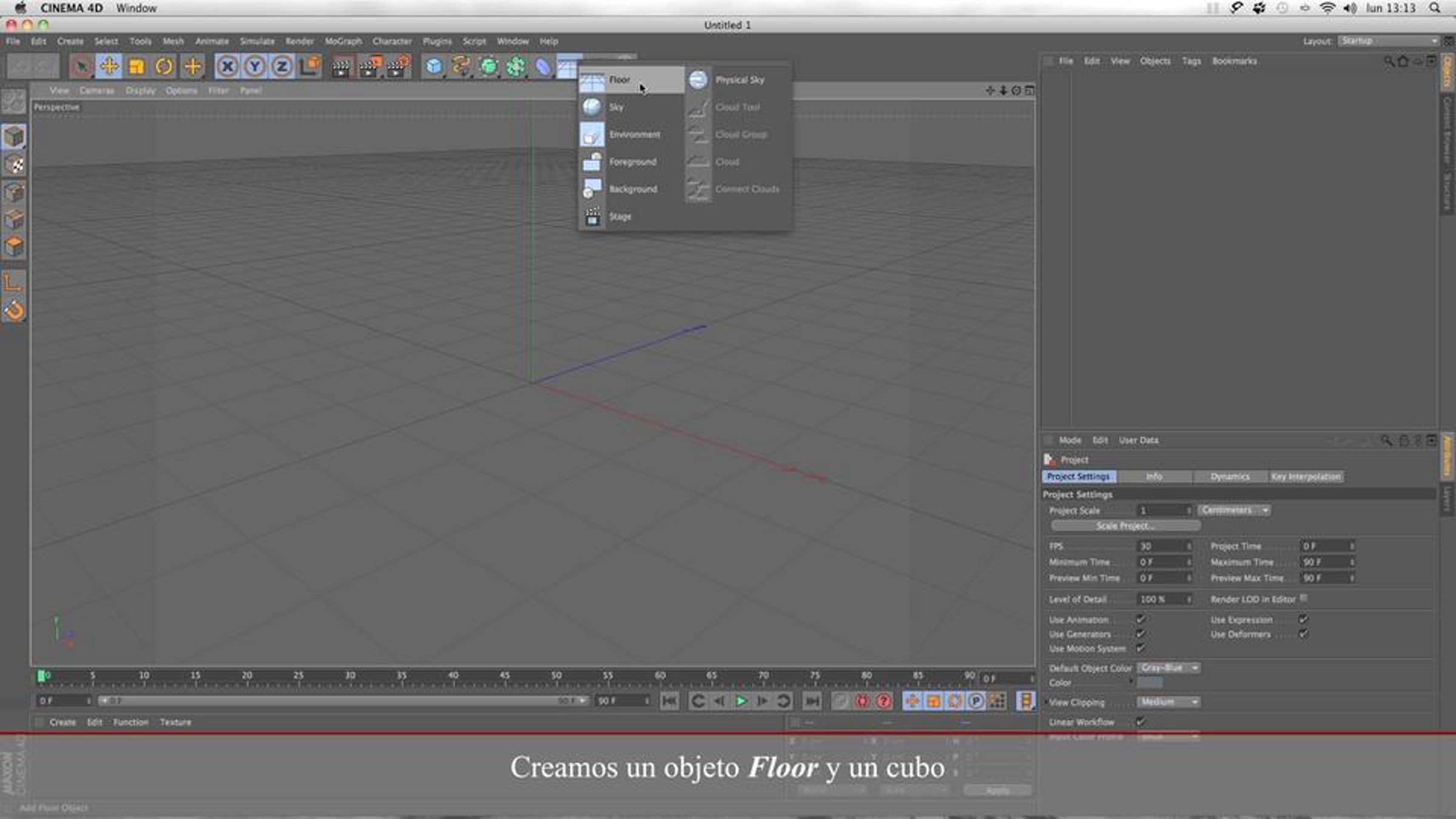
Task: Switch to Model mode in left sidebar
Action: (14, 137)
